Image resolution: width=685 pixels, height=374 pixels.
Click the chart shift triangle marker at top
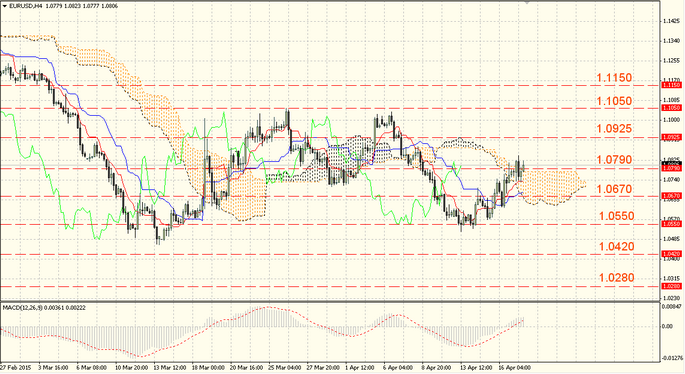click(x=528, y=2)
